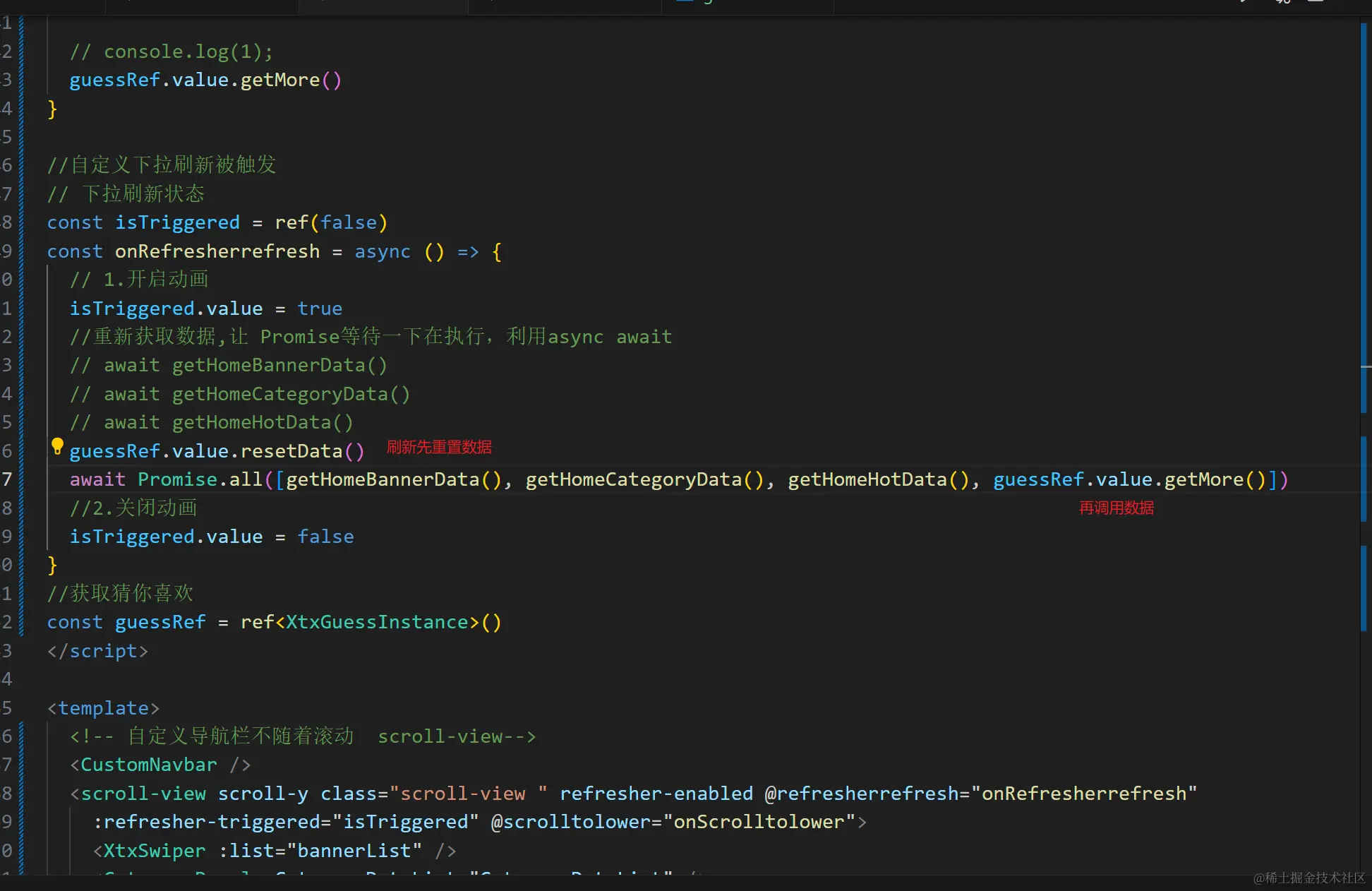Click the 'async' keyword
Viewport: 1372px width, 891px height.
(383, 251)
